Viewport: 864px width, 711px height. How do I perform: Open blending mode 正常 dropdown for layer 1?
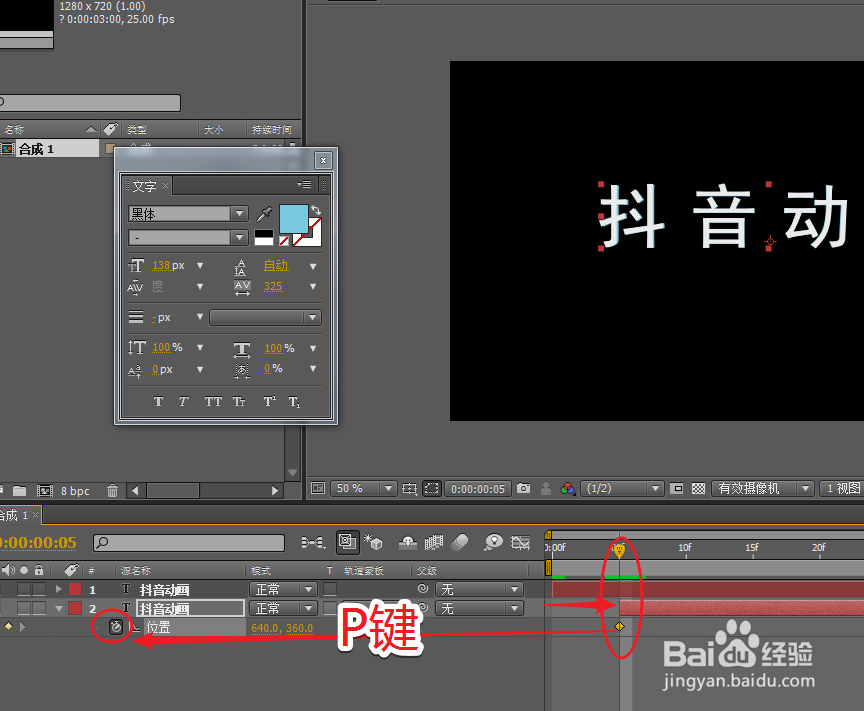click(x=283, y=589)
